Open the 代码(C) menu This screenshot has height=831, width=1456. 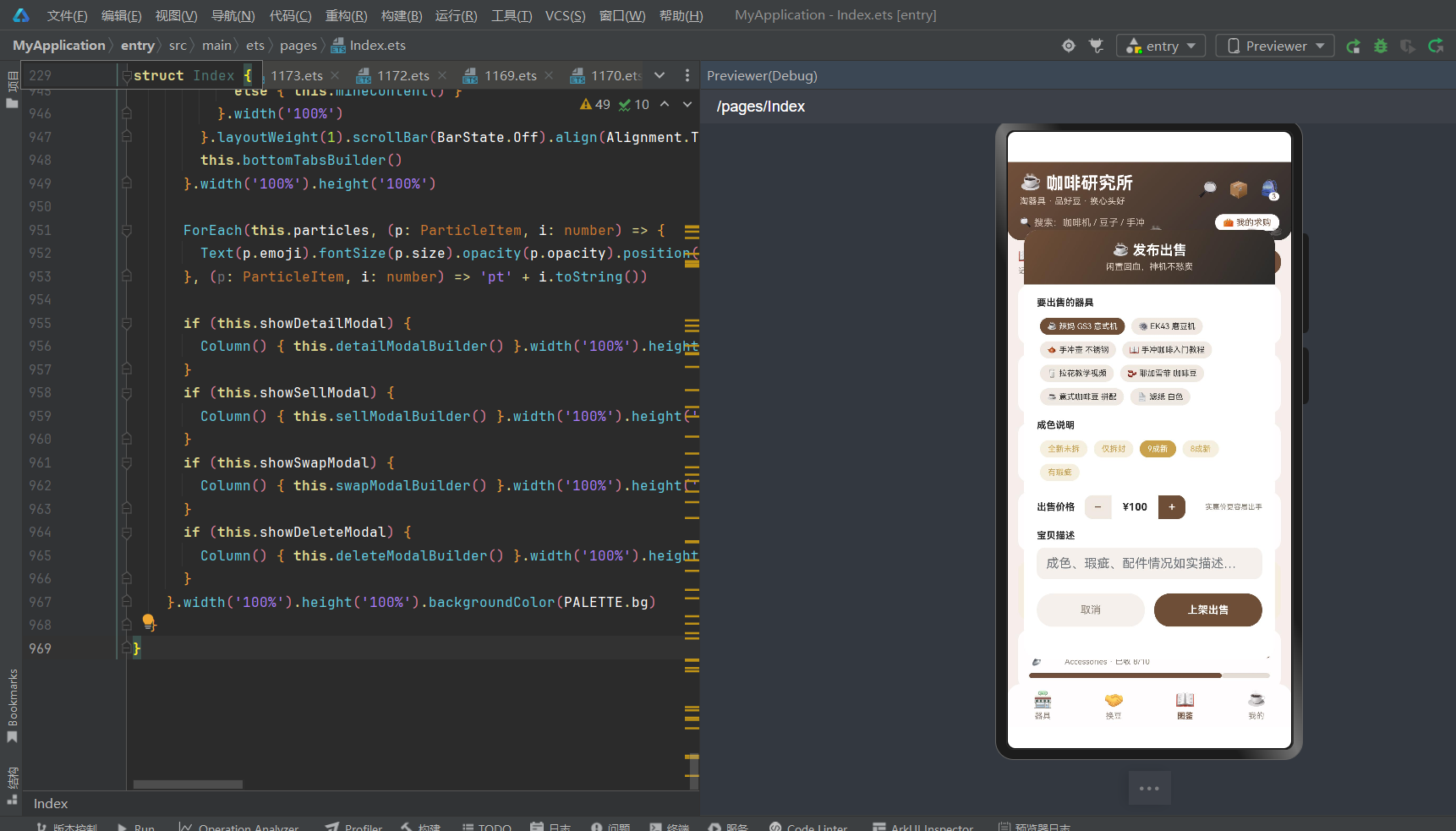click(290, 15)
